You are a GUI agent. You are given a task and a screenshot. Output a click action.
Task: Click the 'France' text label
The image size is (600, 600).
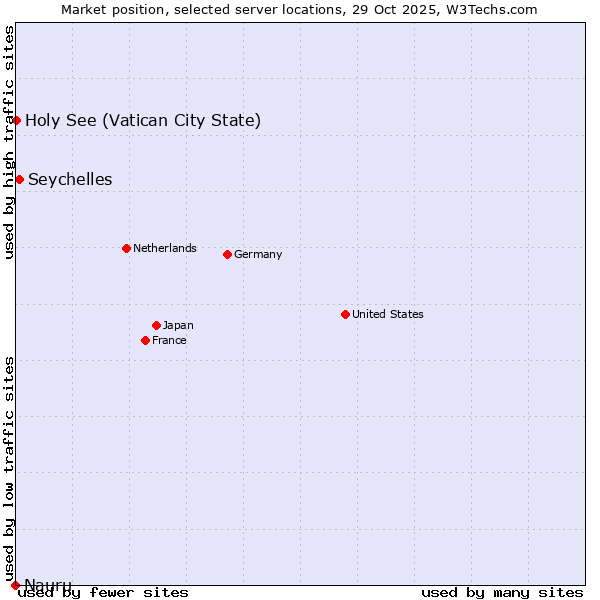click(169, 340)
